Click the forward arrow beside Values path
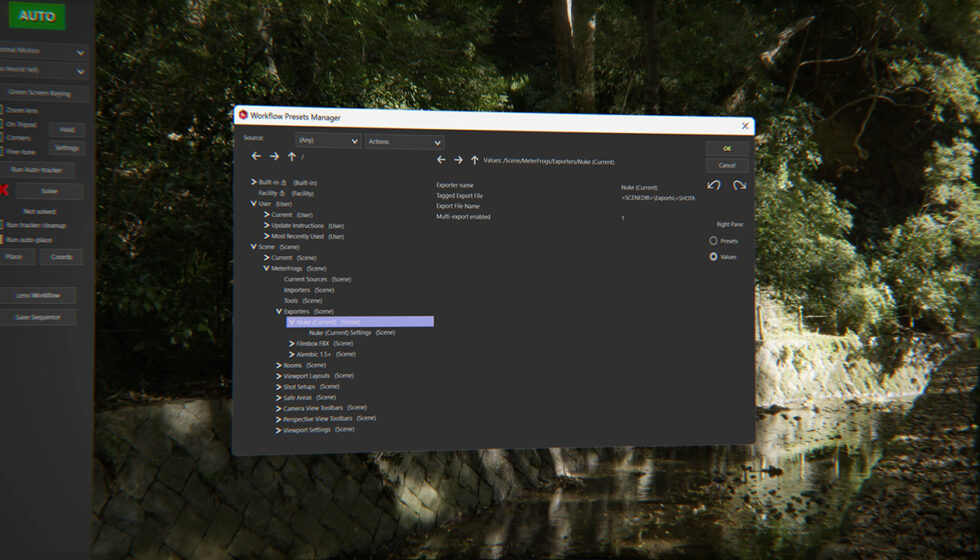 [x=458, y=161]
